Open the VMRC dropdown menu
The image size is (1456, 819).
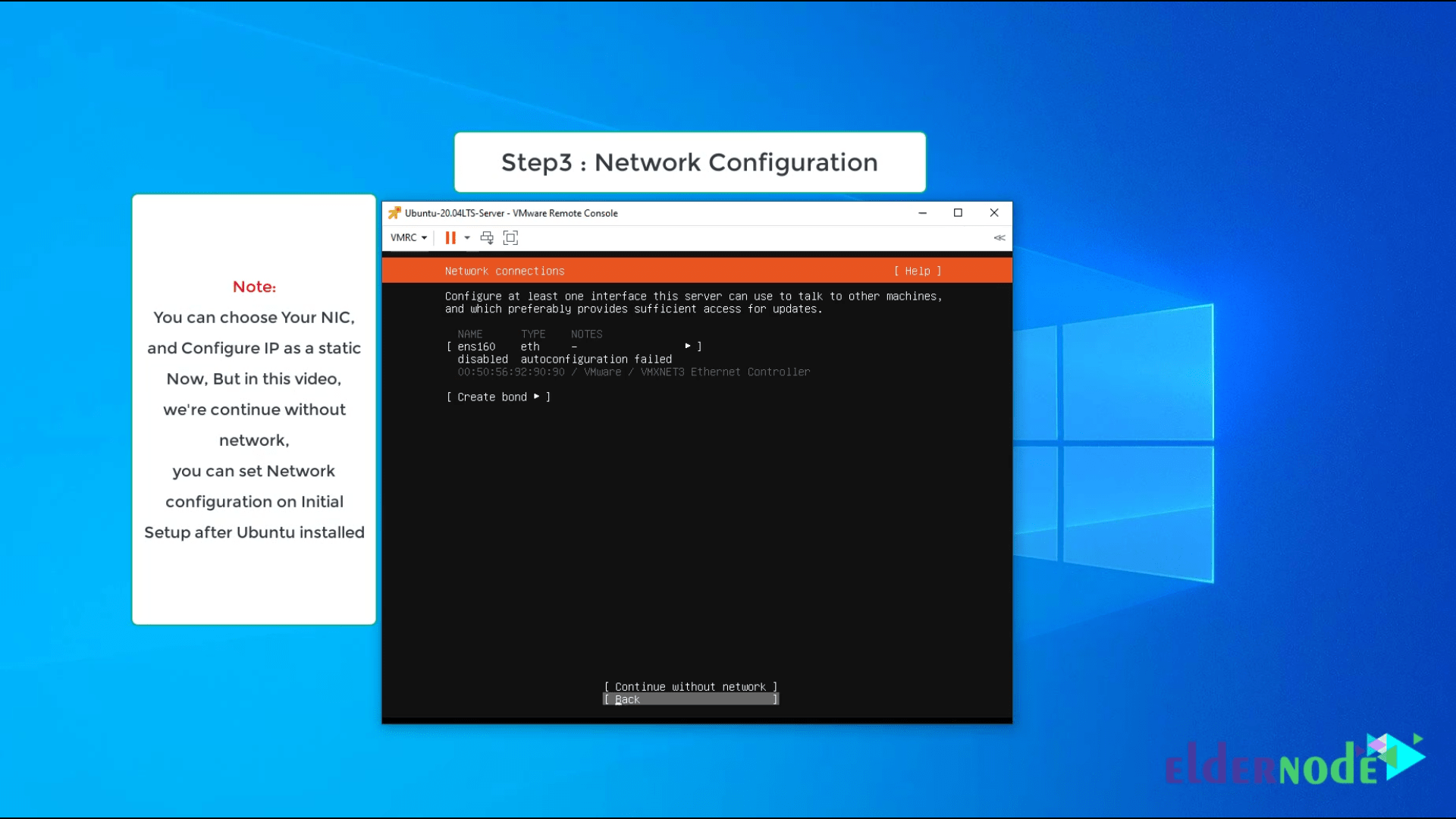[409, 237]
